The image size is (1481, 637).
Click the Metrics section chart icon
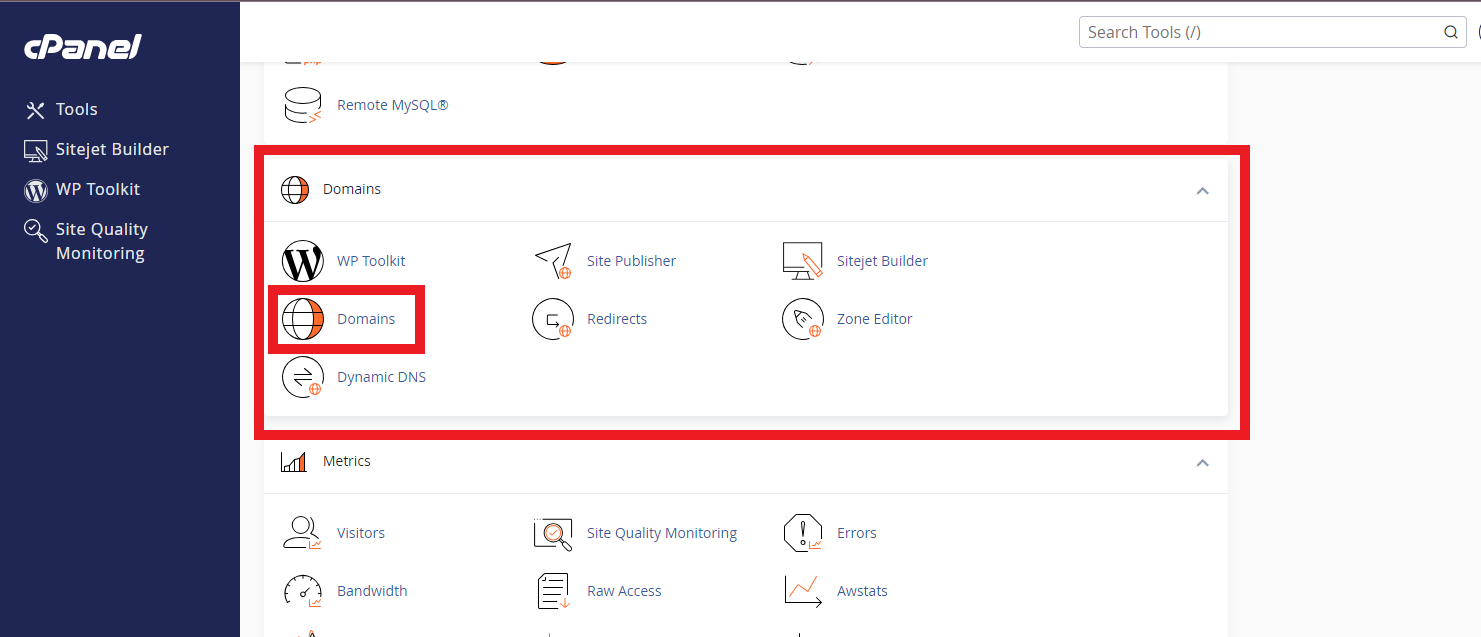coord(294,461)
